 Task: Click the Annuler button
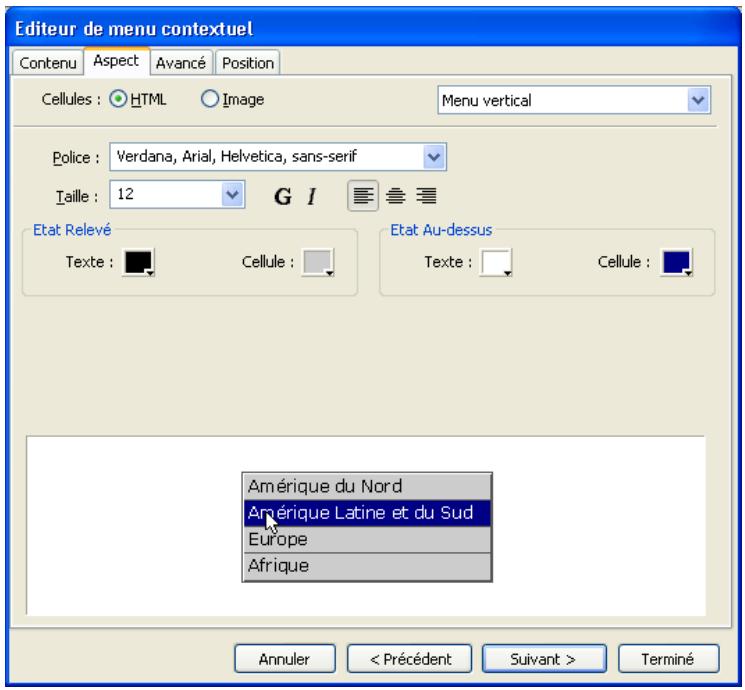click(285, 659)
